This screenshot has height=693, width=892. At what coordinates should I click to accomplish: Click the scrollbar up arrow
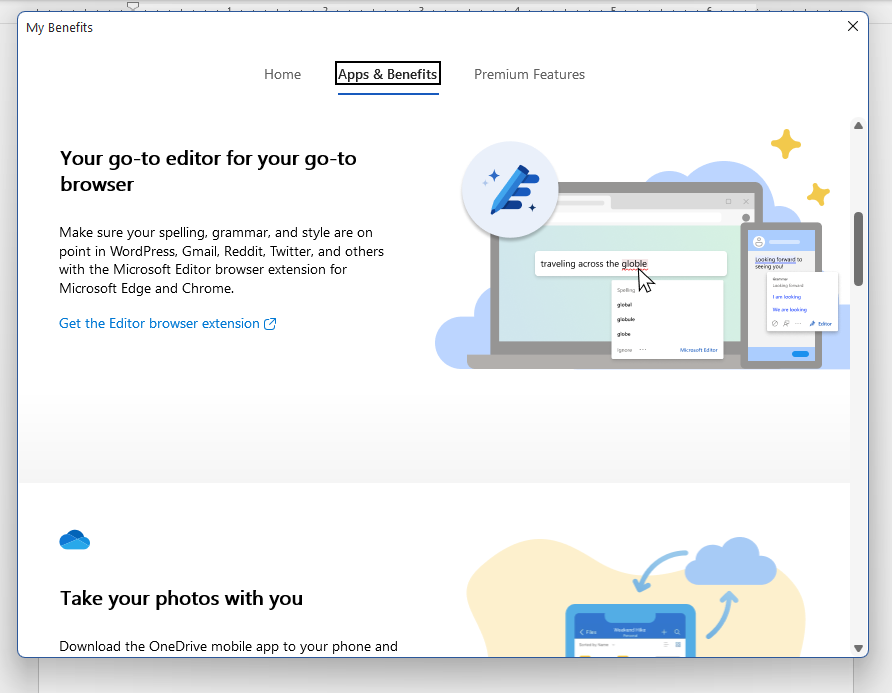[858, 126]
